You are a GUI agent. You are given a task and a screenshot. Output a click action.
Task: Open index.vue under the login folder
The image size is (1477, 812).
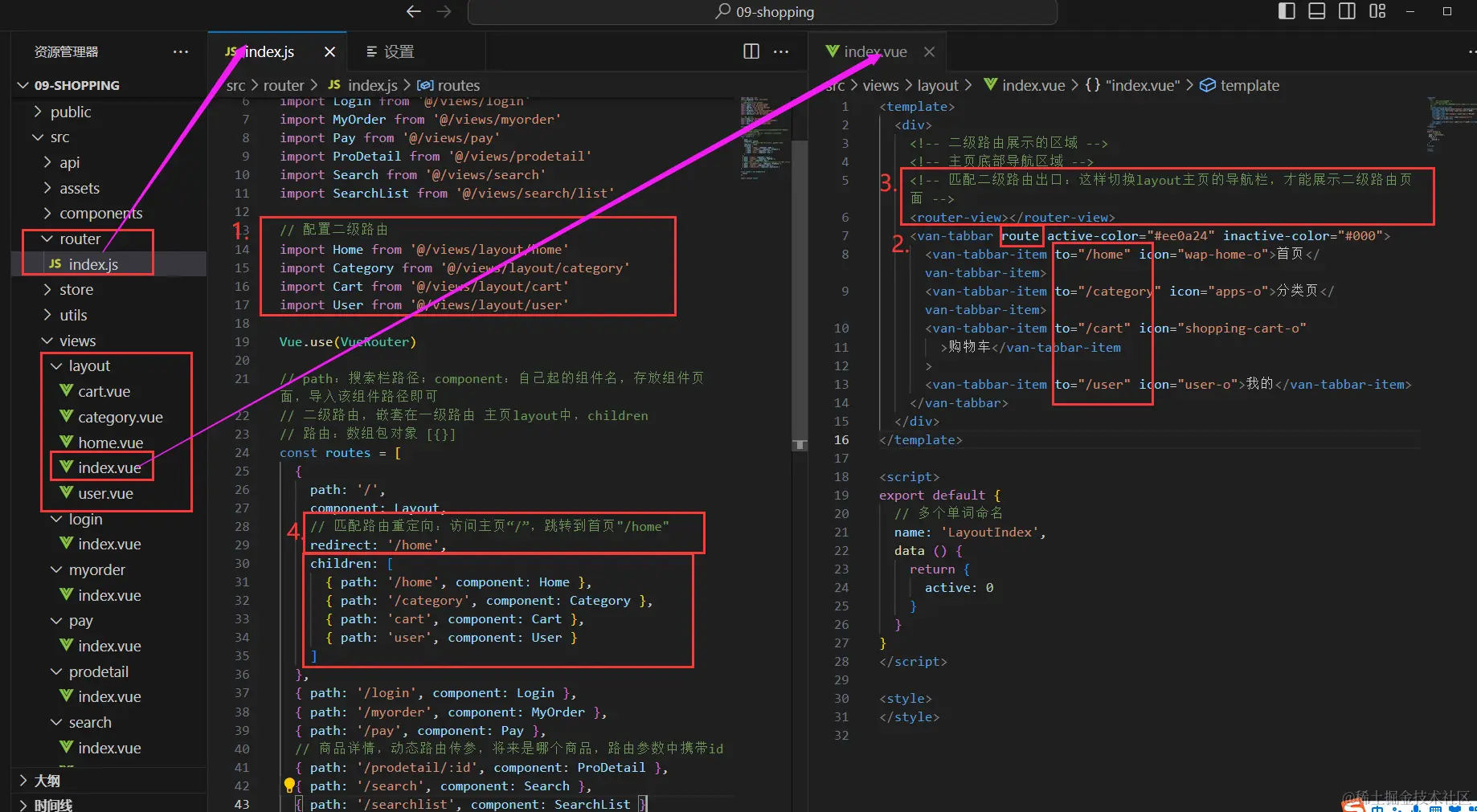coord(109,544)
